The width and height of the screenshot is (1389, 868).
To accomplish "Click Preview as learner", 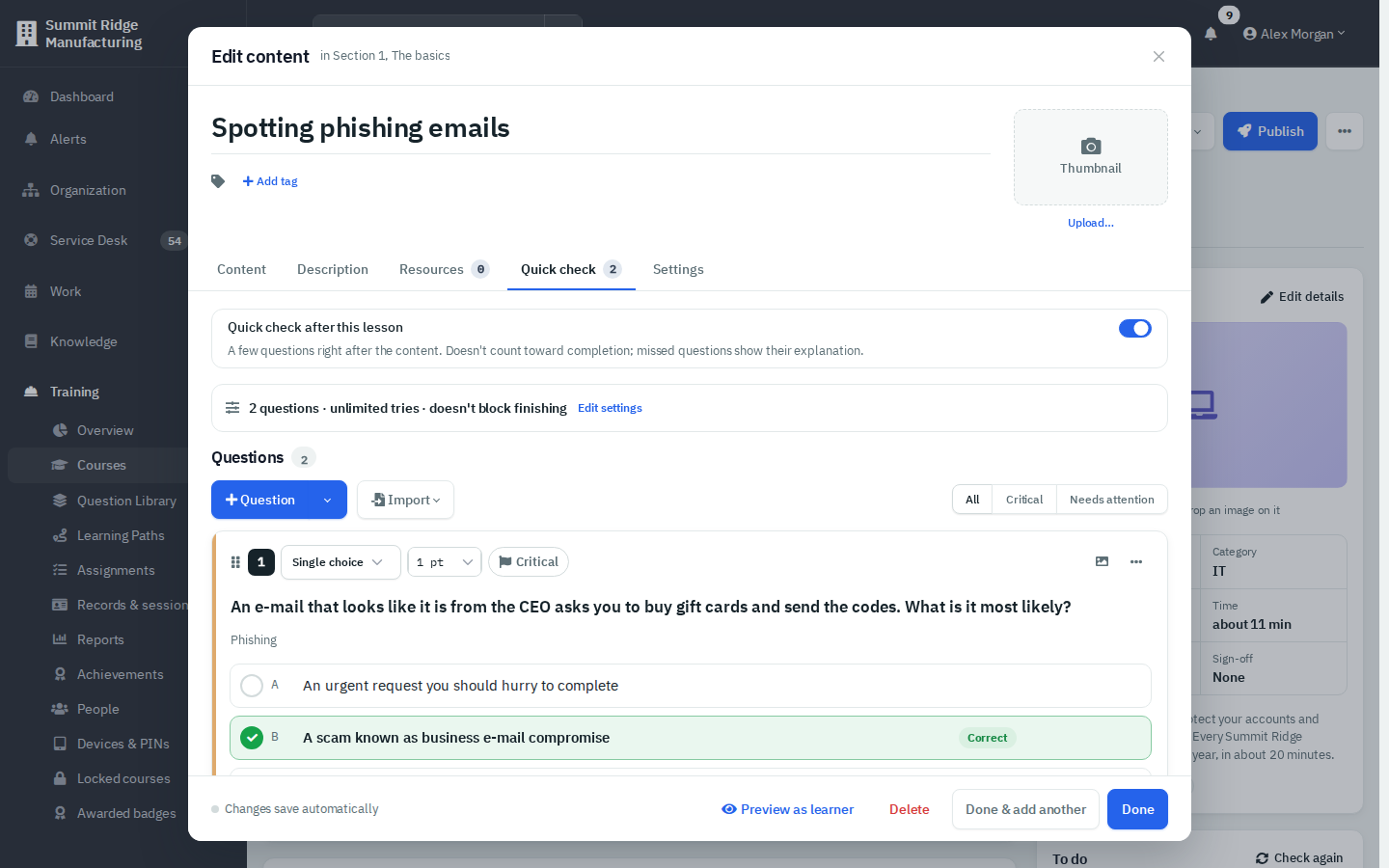I will (x=788, y=809).
